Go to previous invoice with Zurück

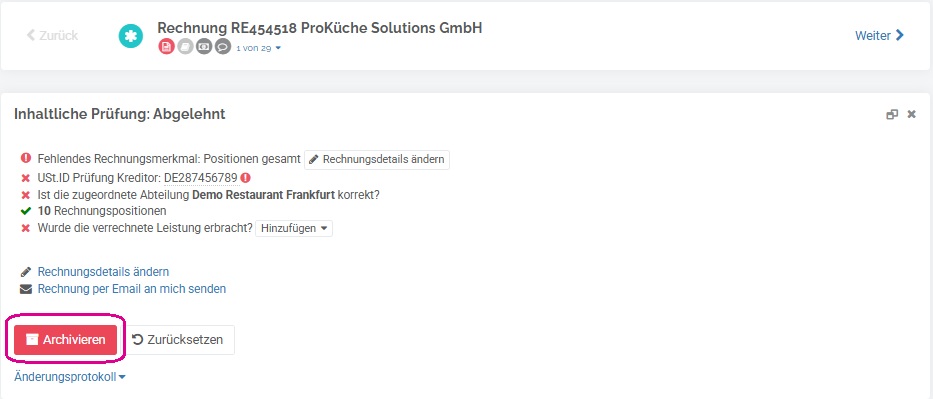[52, 36]
